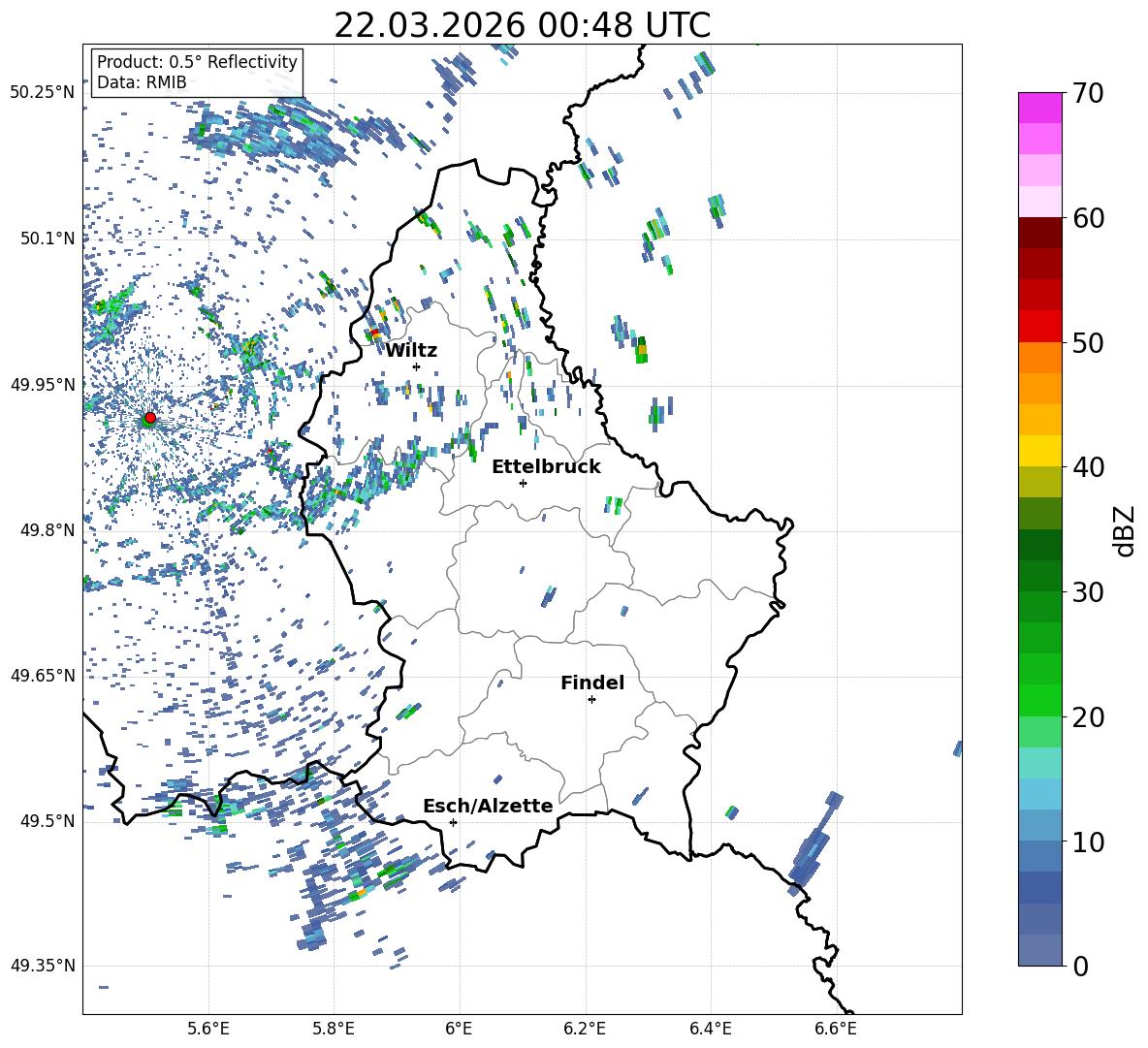Pick the magenta swatch at top of colorbar

point(1040,108)
